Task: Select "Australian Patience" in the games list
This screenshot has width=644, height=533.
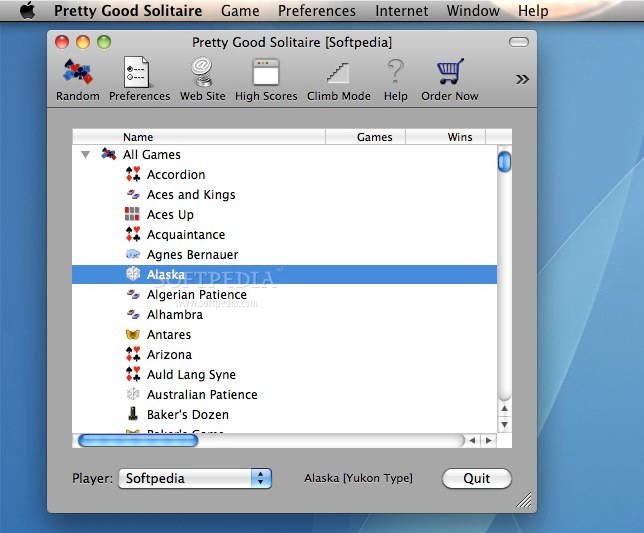Action: 202,395
